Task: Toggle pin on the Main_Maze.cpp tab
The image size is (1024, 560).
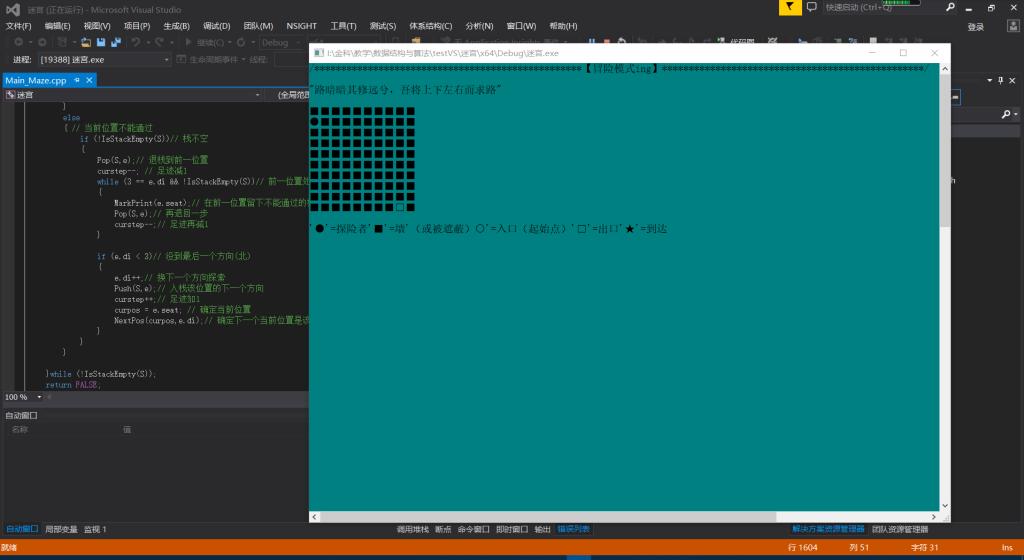Action: (x=77, y=80)
